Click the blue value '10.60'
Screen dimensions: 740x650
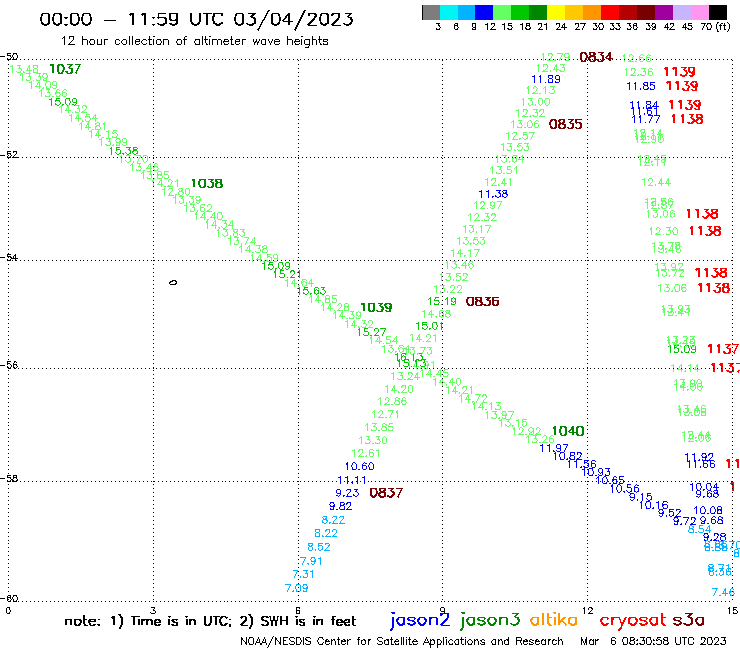[x=360, y=466]
